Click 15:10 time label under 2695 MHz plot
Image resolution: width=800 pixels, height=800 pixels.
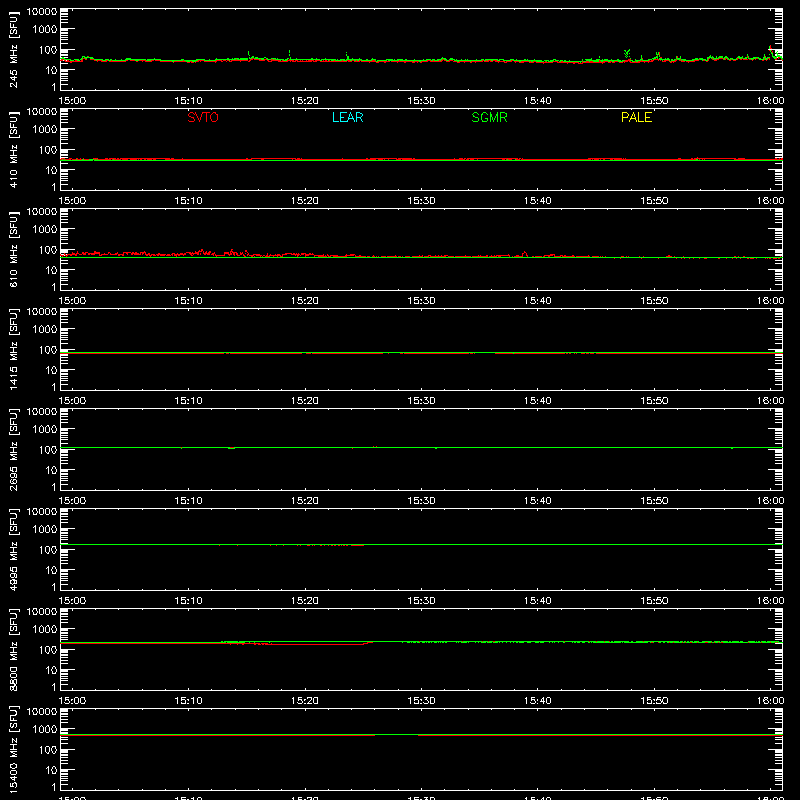click(x=188, y=501)
